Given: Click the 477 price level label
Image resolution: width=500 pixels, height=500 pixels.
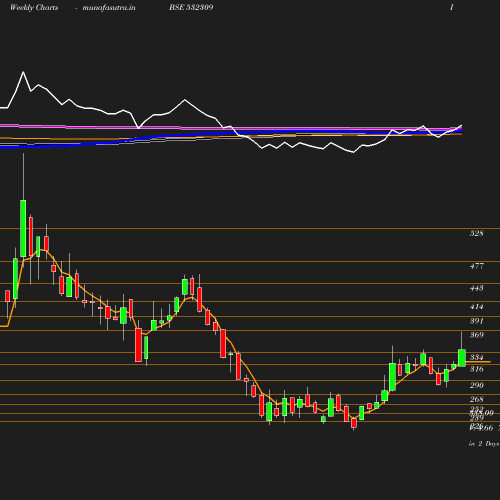Looking at the screenshot, I should click(x=476, y=266).
